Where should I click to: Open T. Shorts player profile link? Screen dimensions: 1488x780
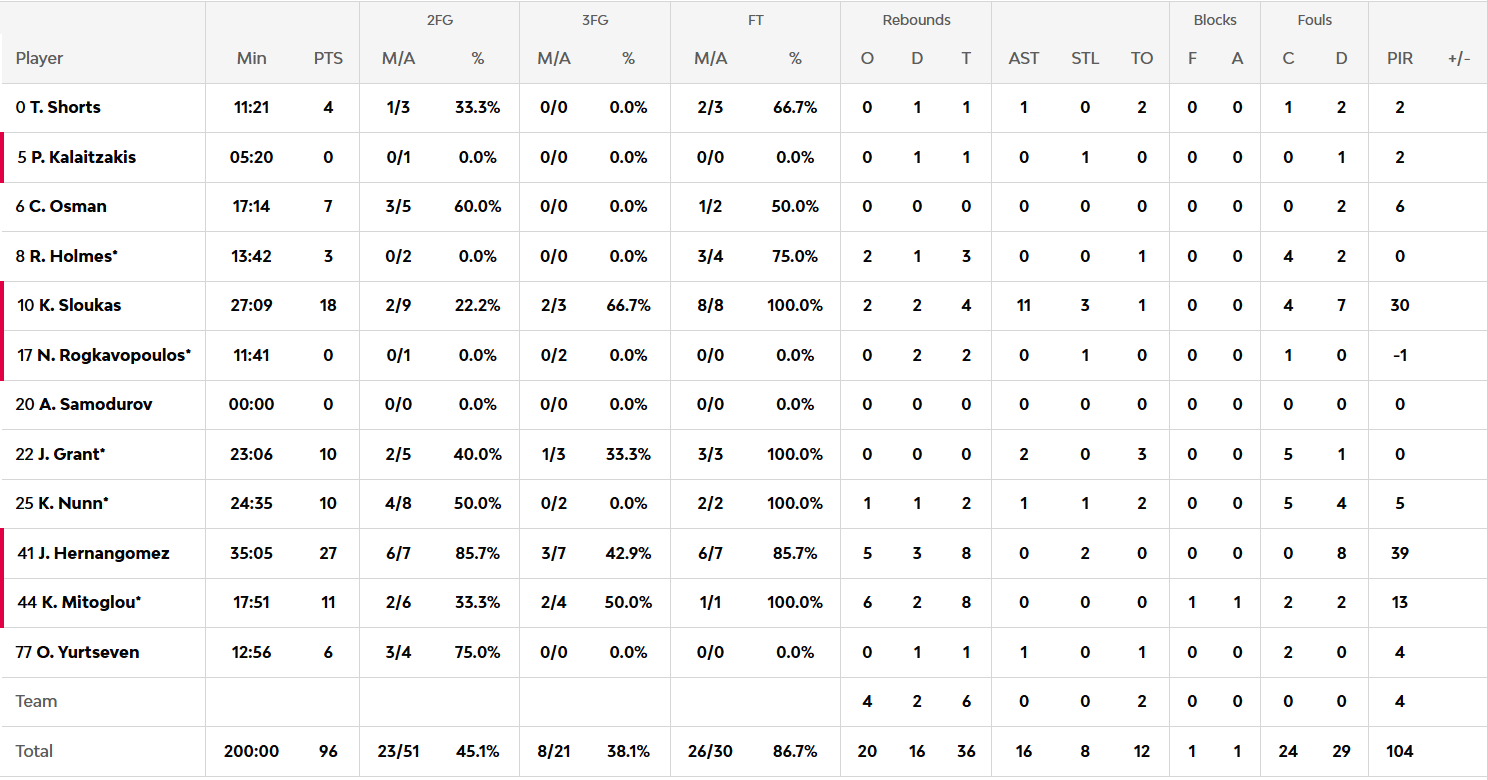point(65,107)
